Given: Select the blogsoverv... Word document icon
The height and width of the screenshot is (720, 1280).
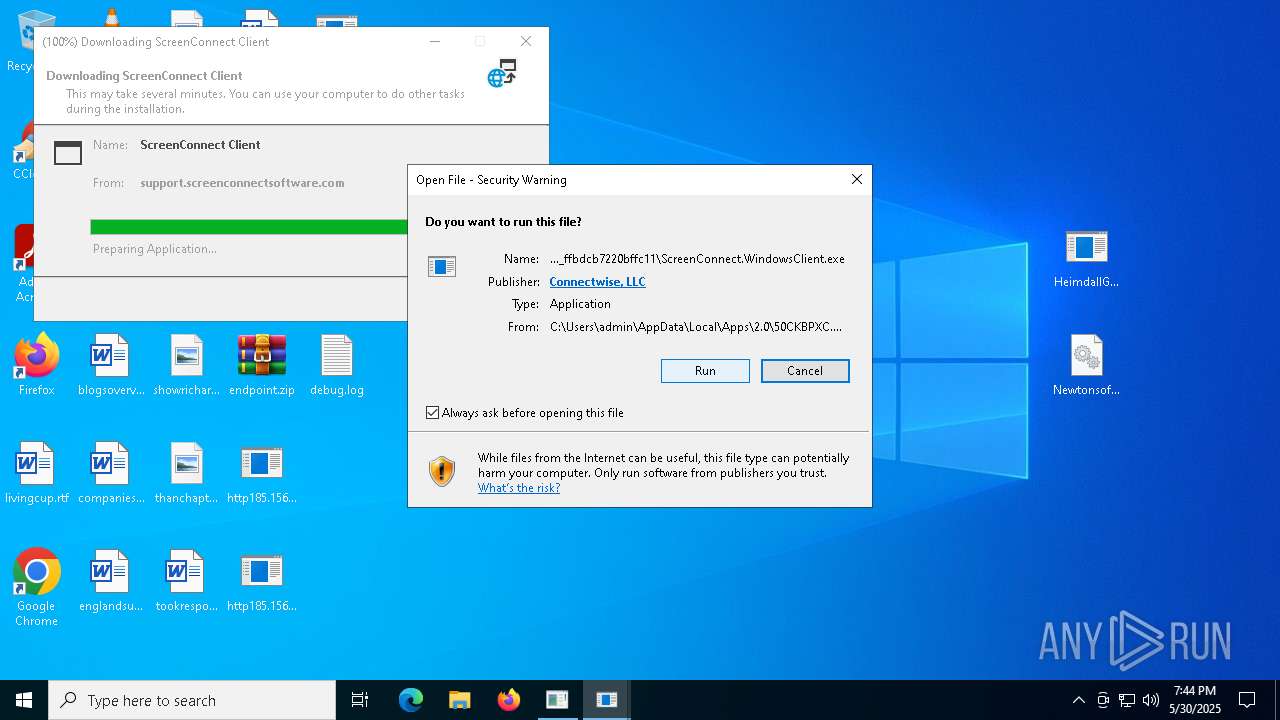Looking at the screenshot, I should point(111,365).
